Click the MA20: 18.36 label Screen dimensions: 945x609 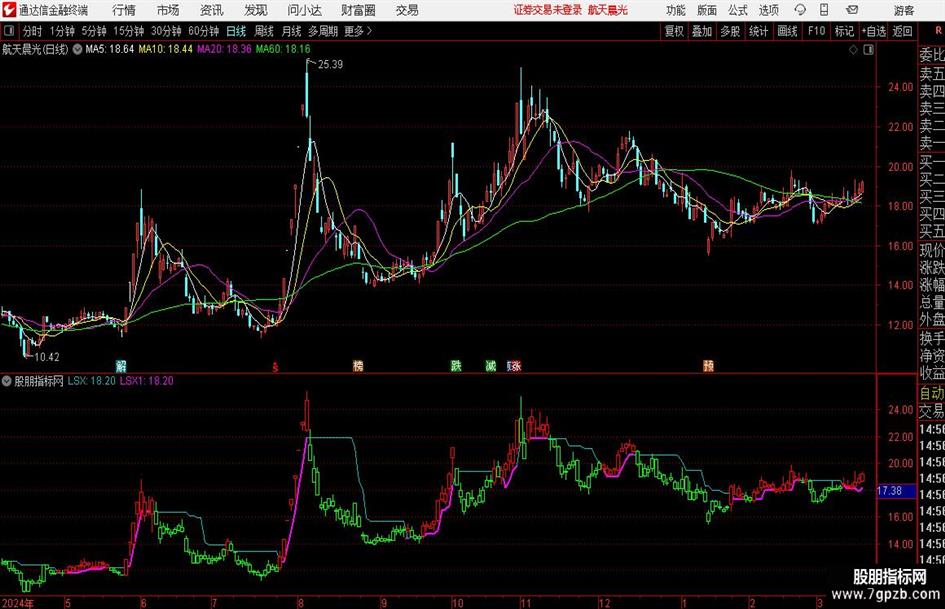[x=224, y=49]
